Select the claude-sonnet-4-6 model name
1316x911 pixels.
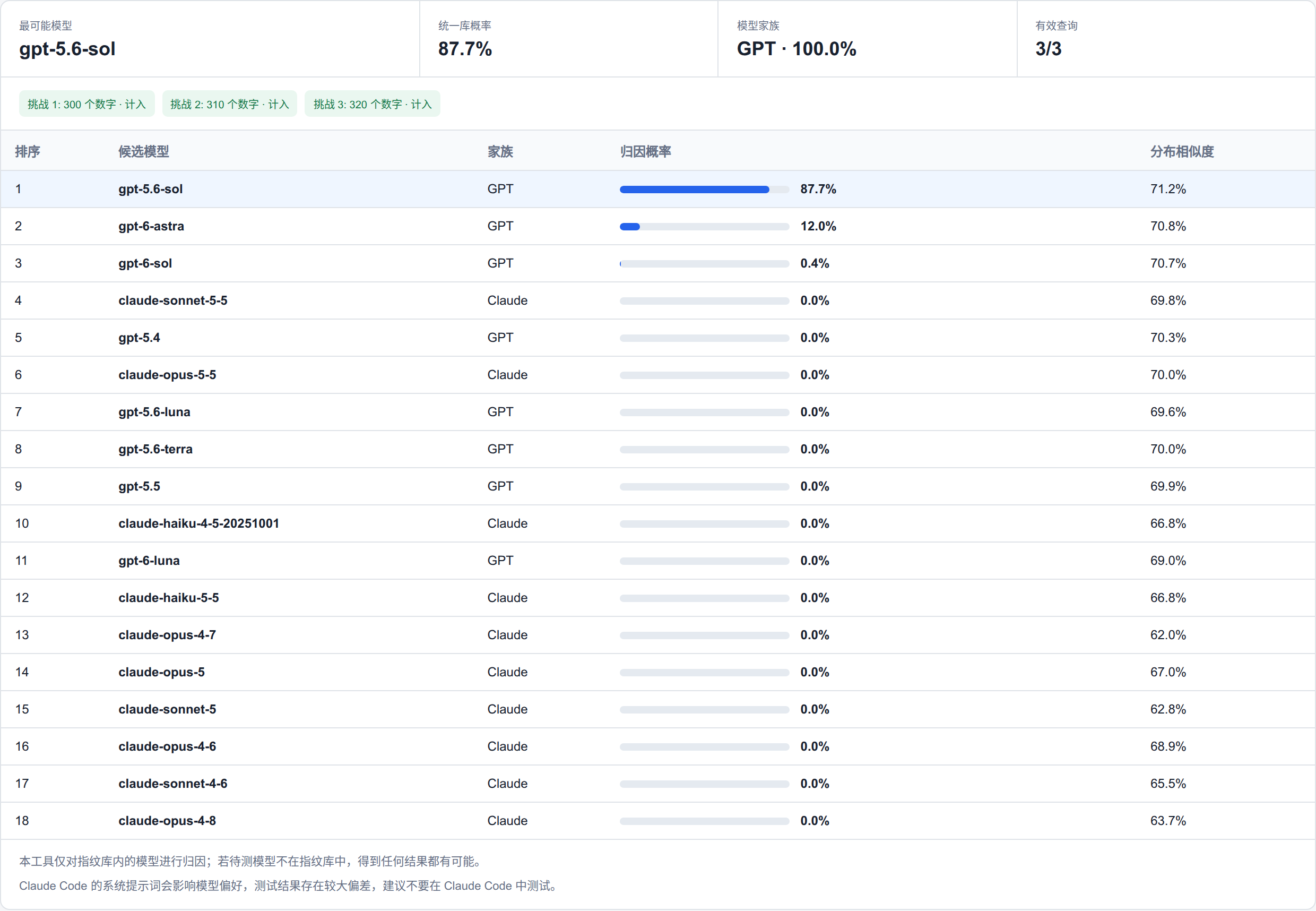(x=173, y=783)
